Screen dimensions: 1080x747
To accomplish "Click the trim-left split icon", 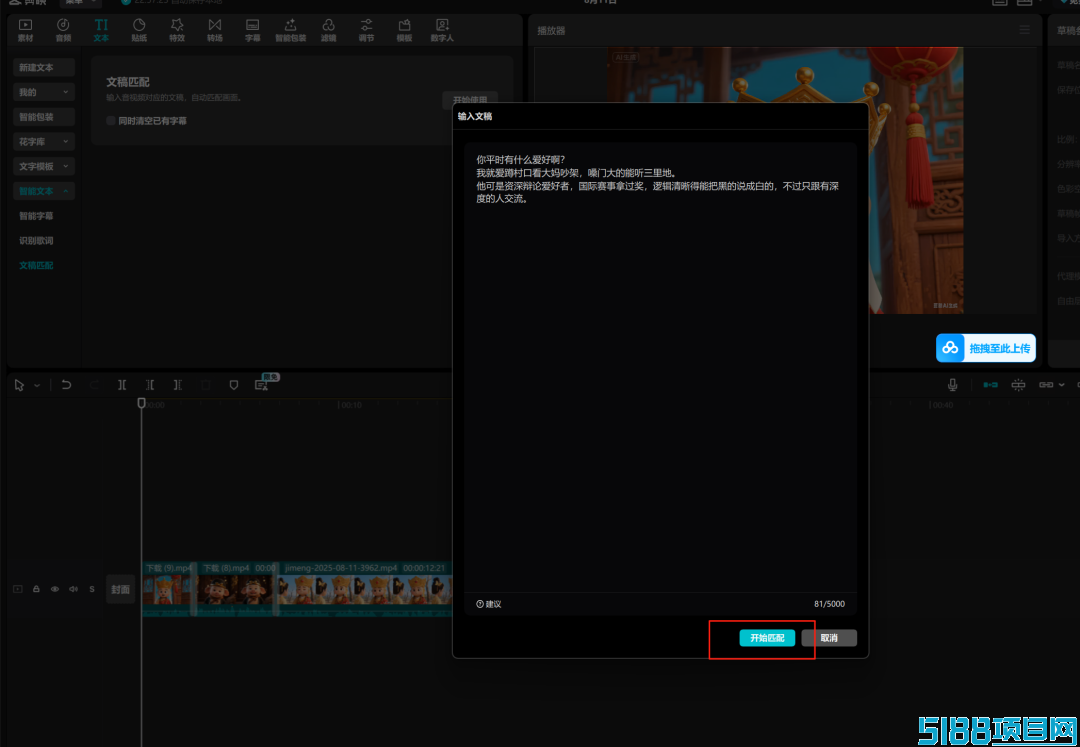I will 149,385.
